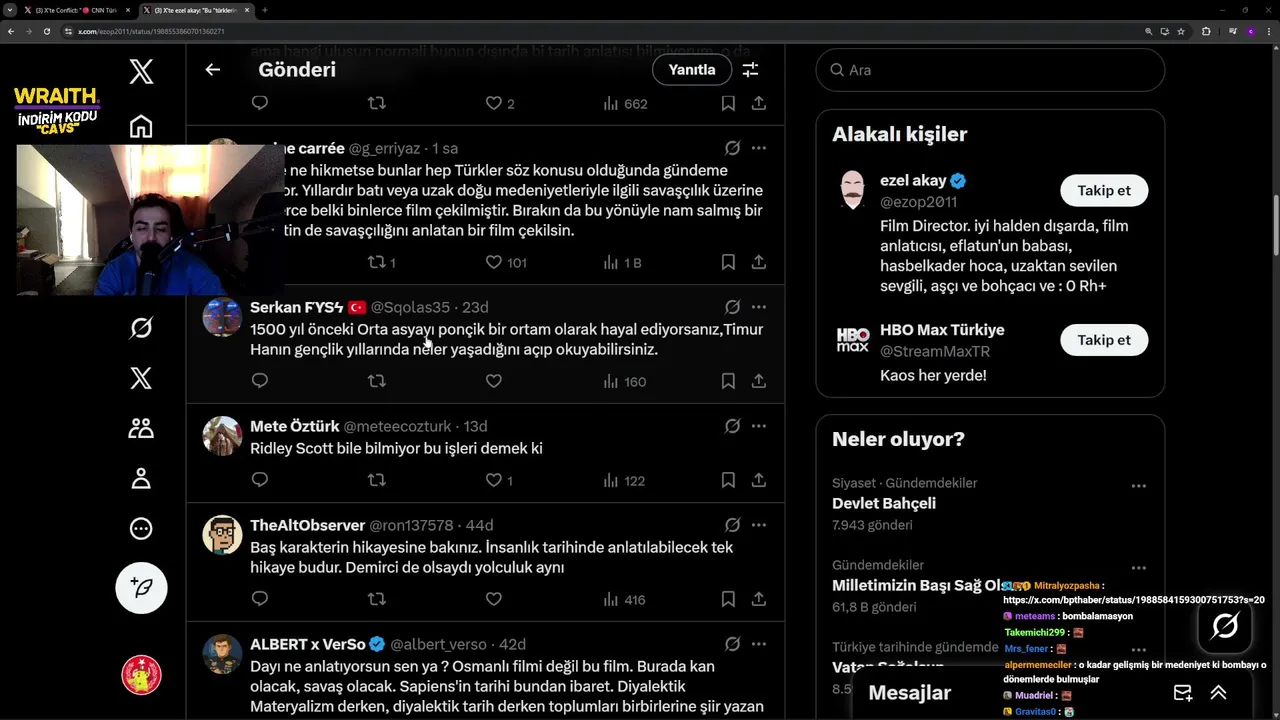Open a new browser tab with plus
The width and height of the screenshot is (1280, 720).
(x=264, y=10)
